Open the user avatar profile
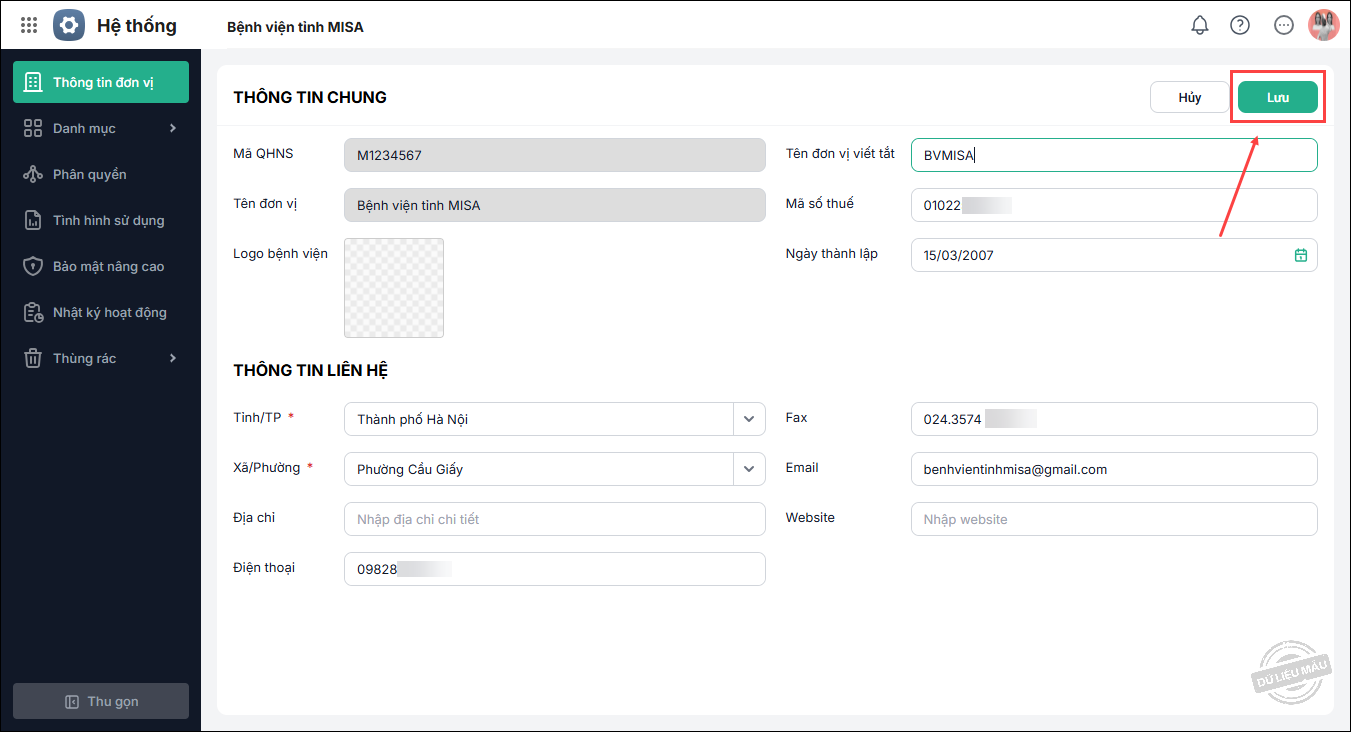The width and height of the screenshot is (1351, 732). 1324,25
